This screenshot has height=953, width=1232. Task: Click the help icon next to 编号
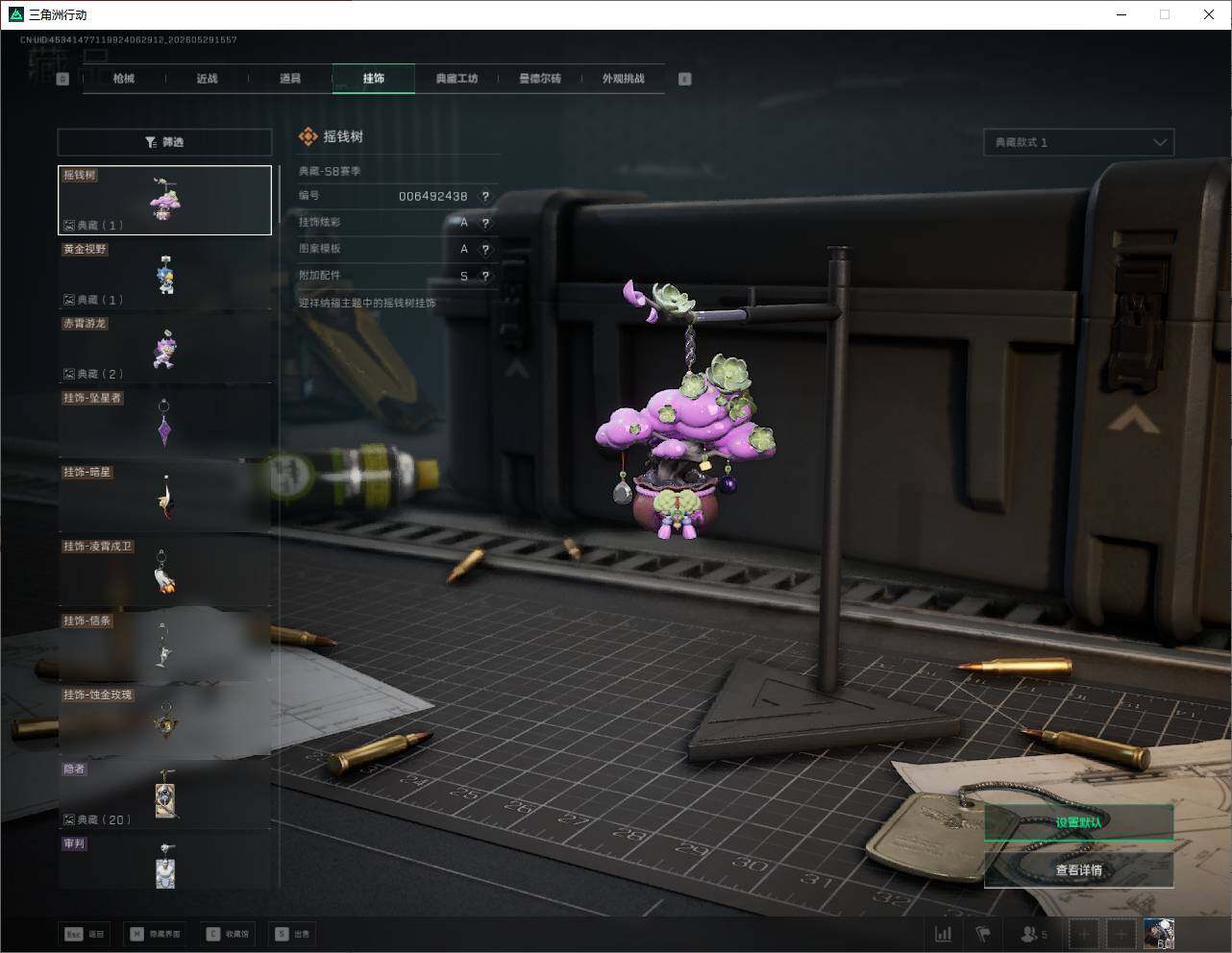click(x=485, y=196)
